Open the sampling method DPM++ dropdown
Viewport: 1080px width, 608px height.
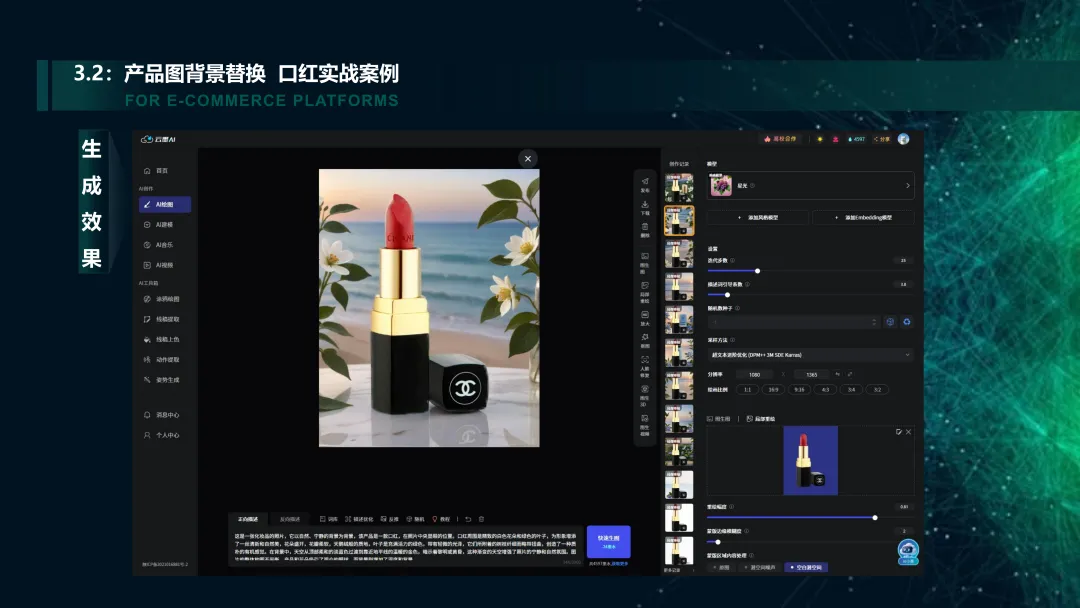pos(810,355)
